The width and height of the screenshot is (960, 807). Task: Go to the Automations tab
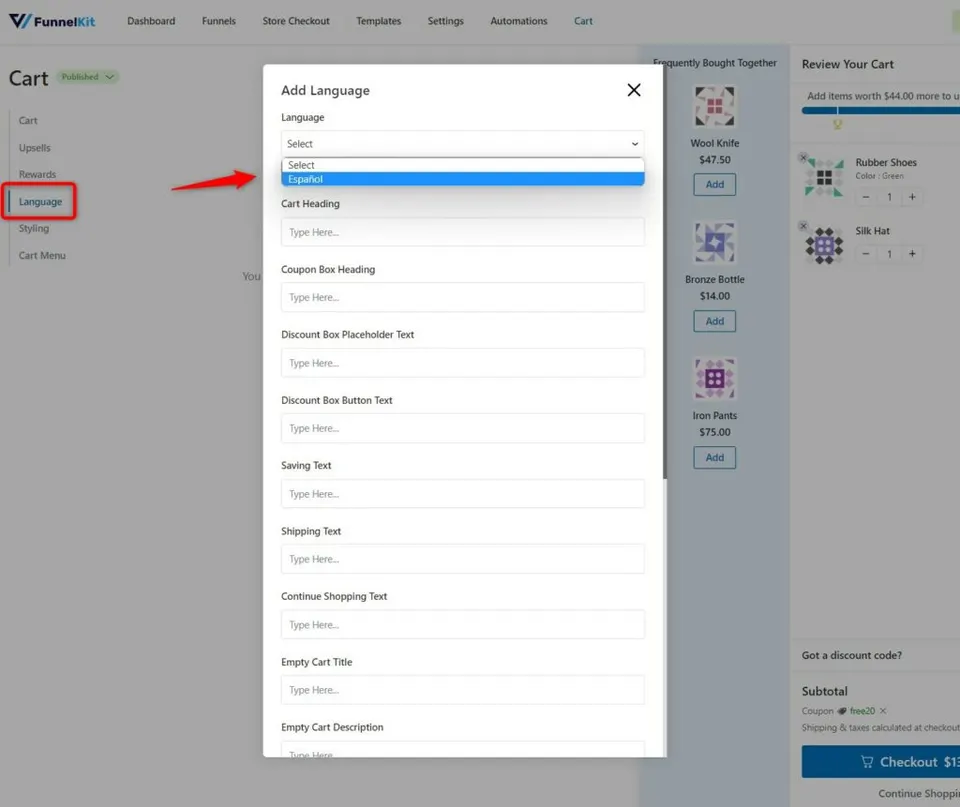[x=519, y=21]
